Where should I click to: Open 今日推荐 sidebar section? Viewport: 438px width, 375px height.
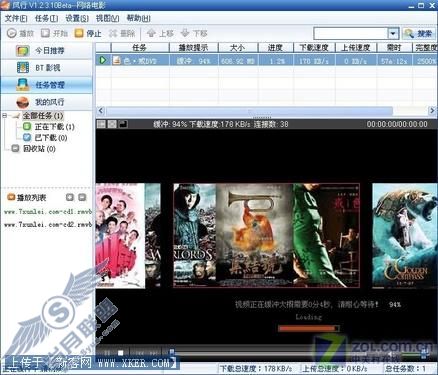coord(47,51)
